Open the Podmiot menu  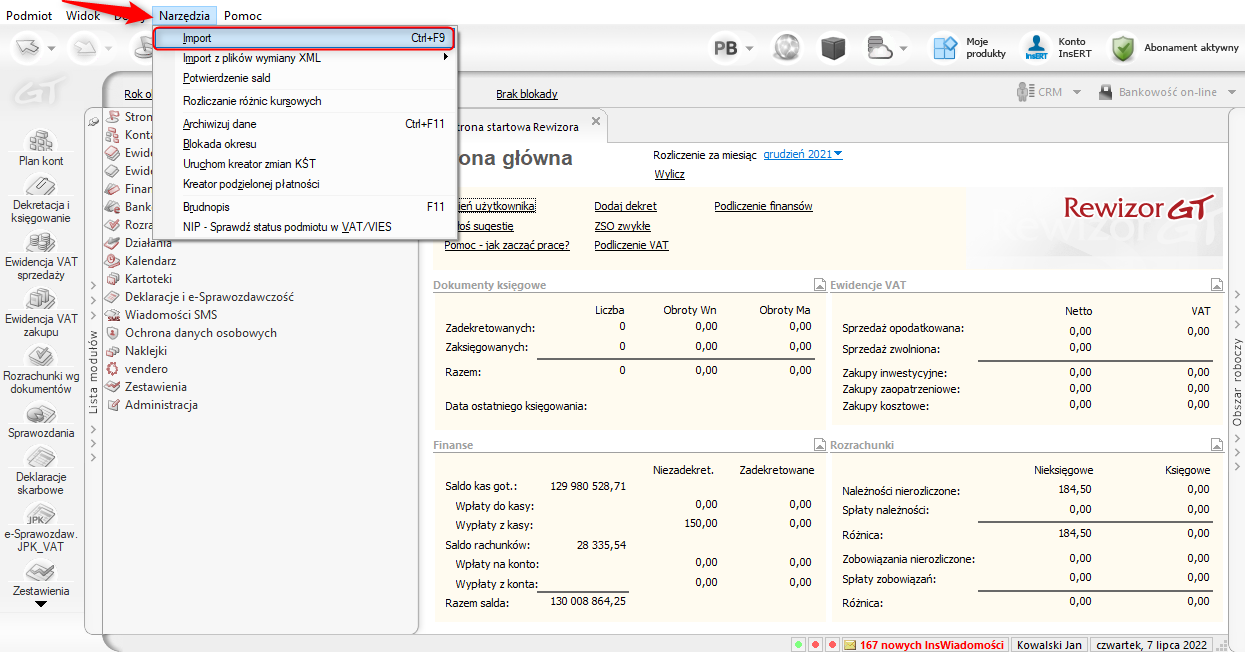point(29,16)
